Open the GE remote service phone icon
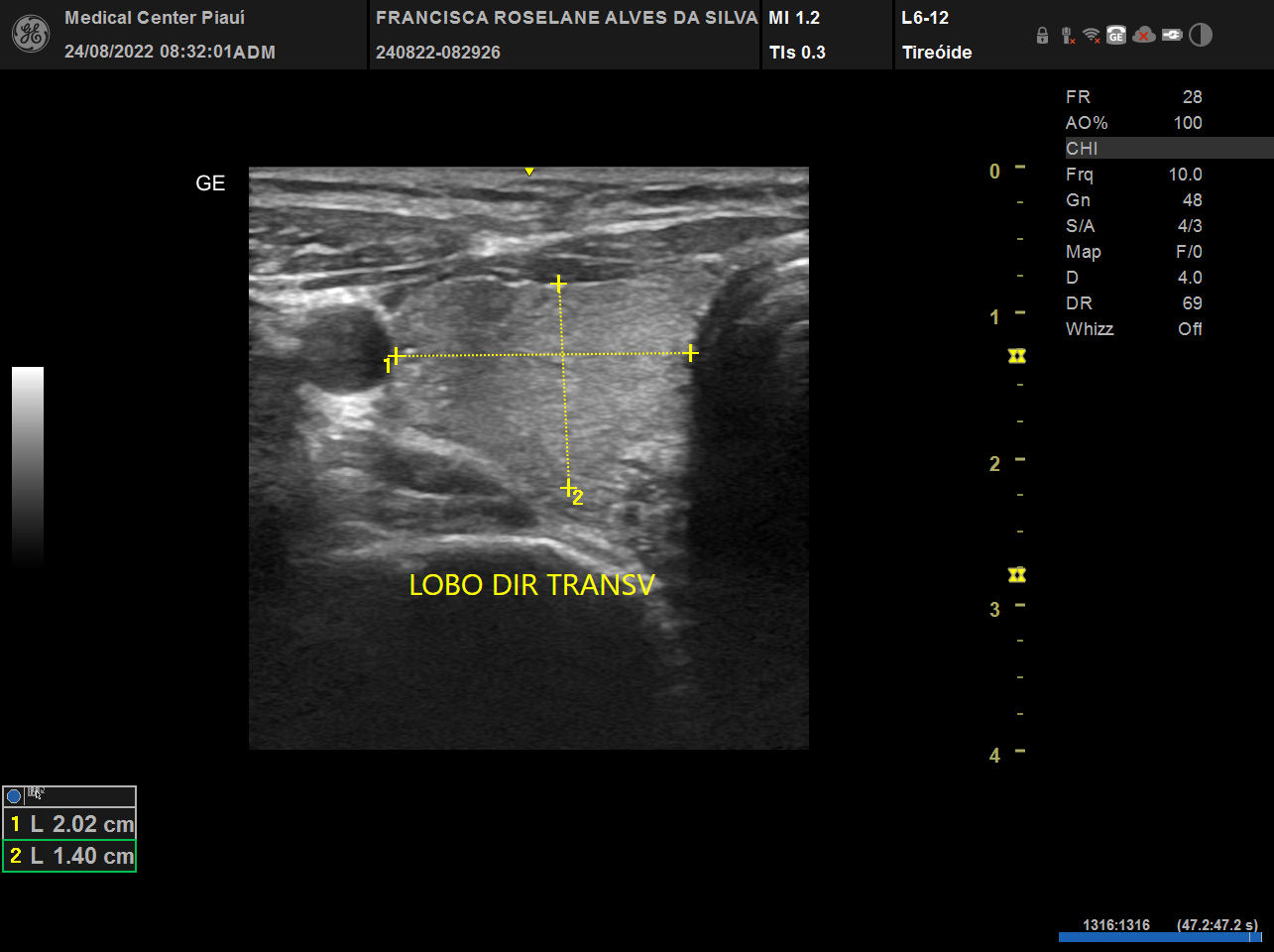 1116,36
